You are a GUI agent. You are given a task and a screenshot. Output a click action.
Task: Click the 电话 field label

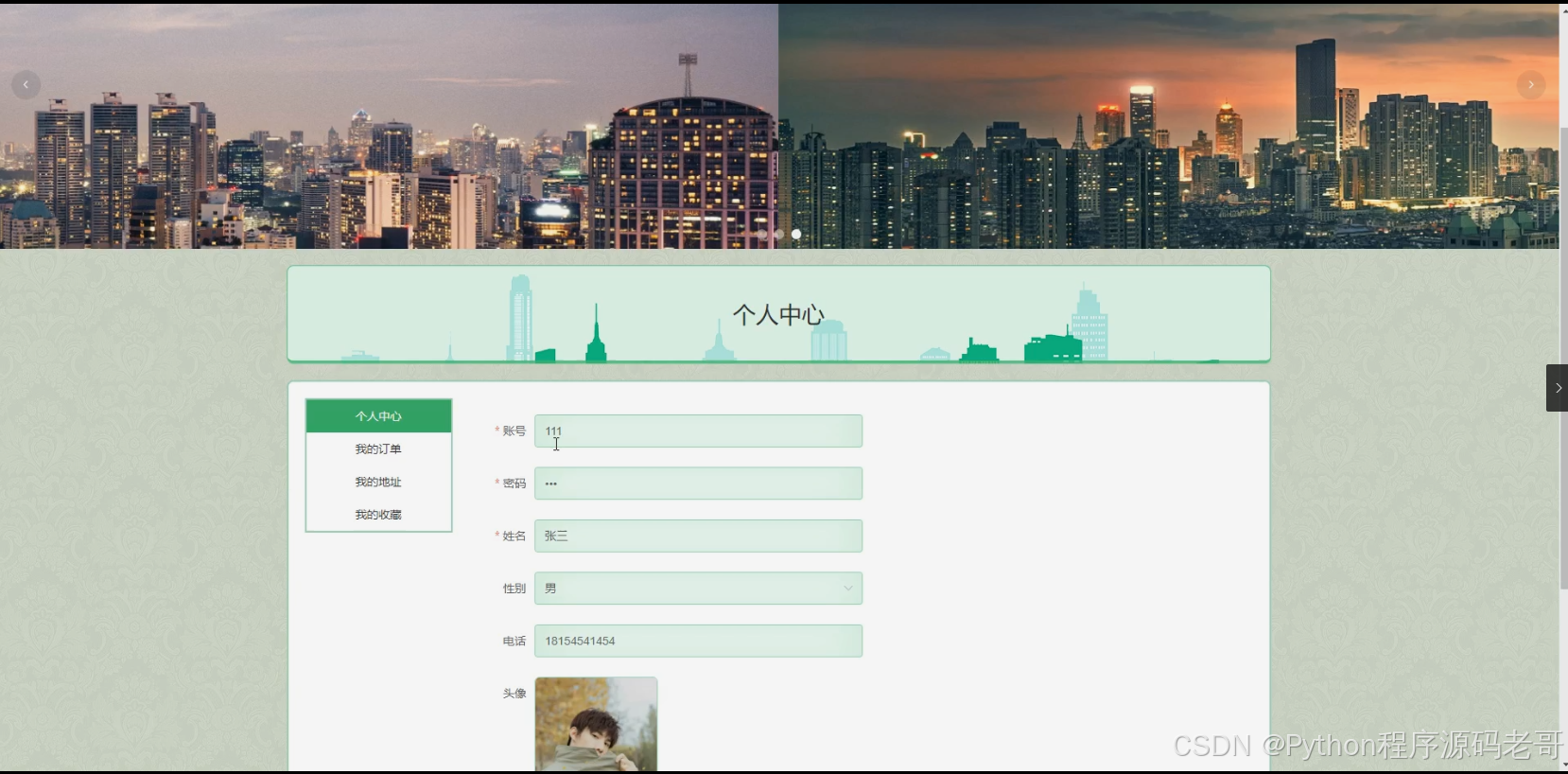[x=514, y=642]
